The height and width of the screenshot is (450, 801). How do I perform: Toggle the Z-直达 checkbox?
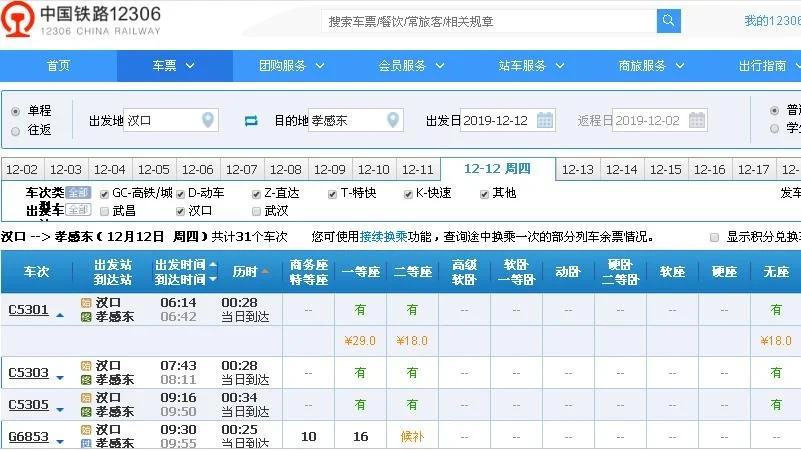tap(256, 194)
